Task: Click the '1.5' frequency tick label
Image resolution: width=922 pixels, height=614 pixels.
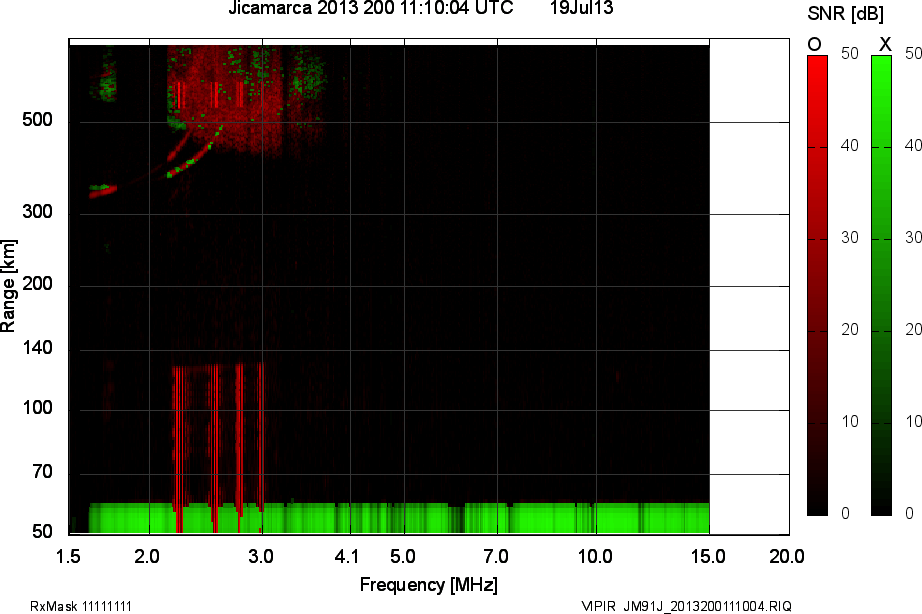Action: click(68, 556)
